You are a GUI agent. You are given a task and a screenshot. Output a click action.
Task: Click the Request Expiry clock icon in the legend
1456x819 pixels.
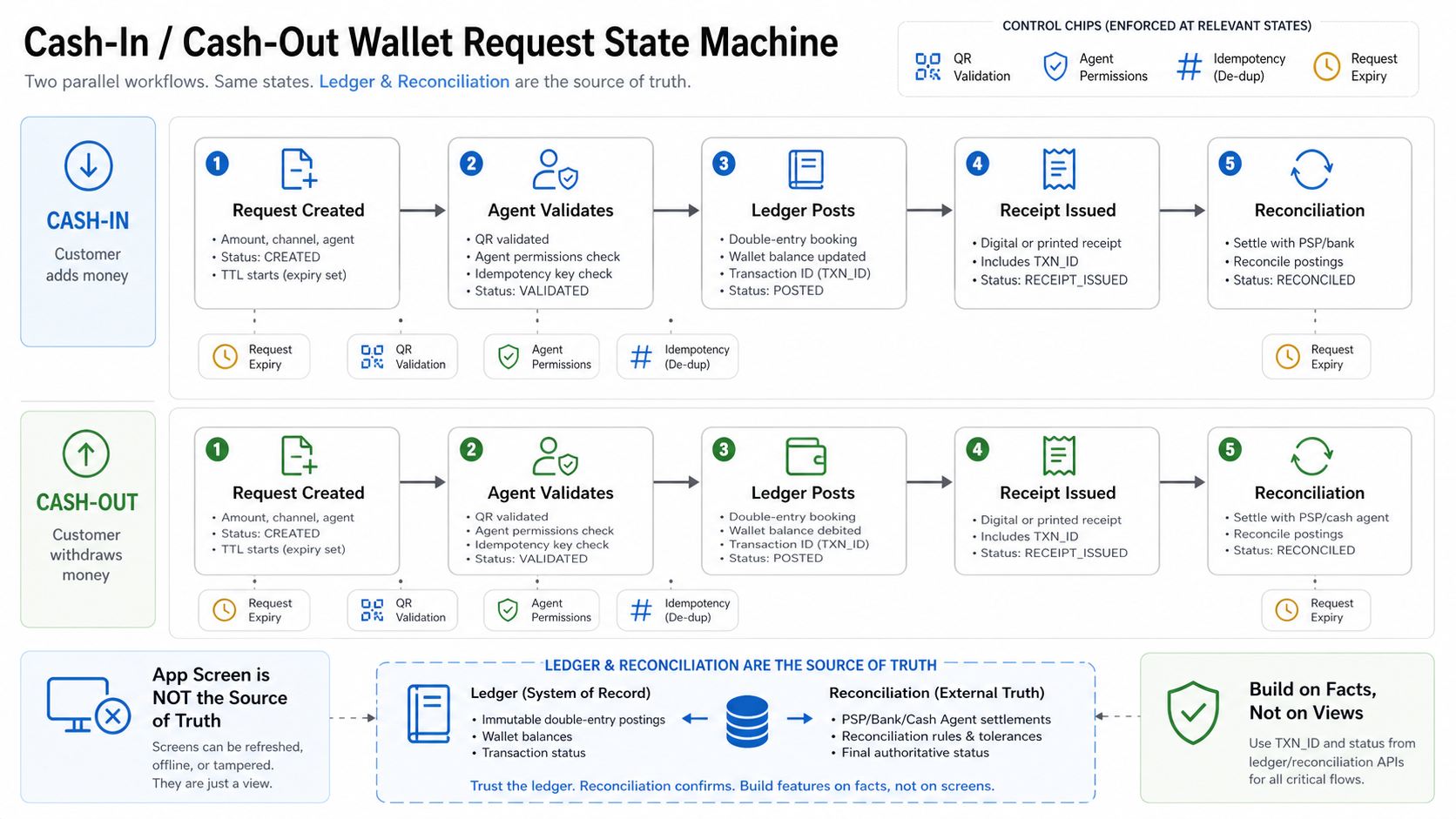click(x=1326, y=67)
